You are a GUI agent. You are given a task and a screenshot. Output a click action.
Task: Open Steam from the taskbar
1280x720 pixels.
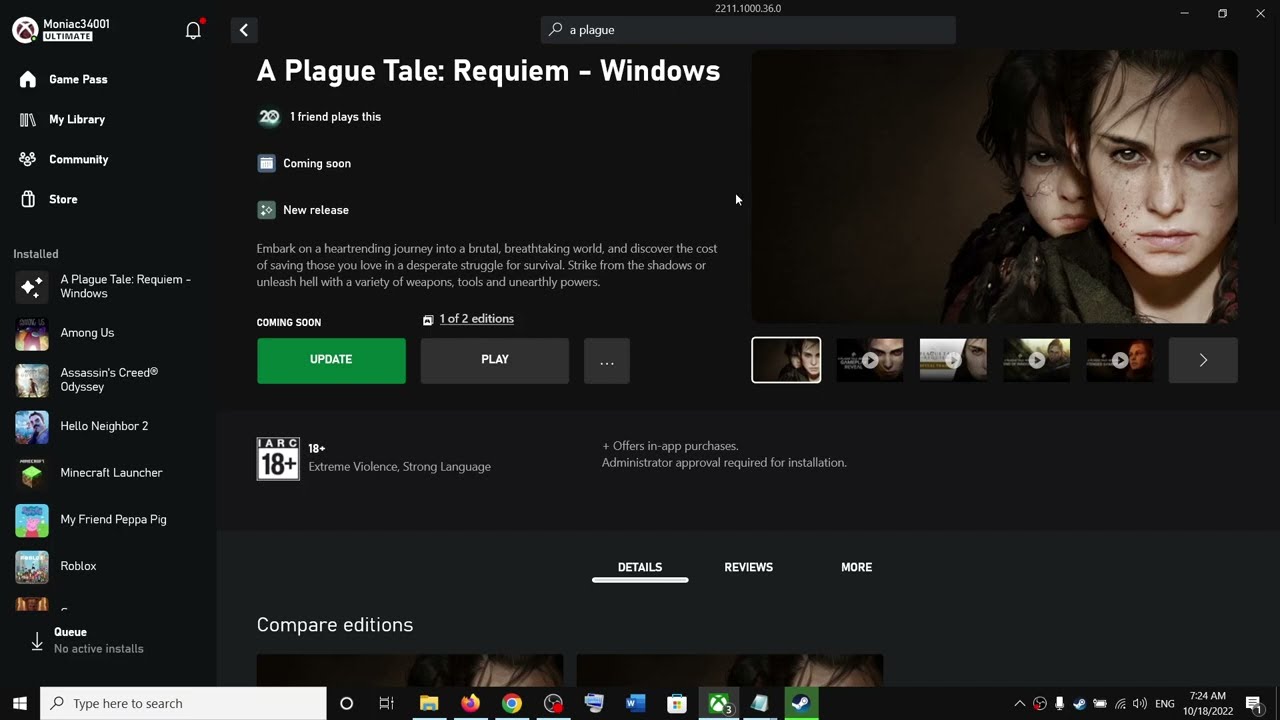coord(801,703)
